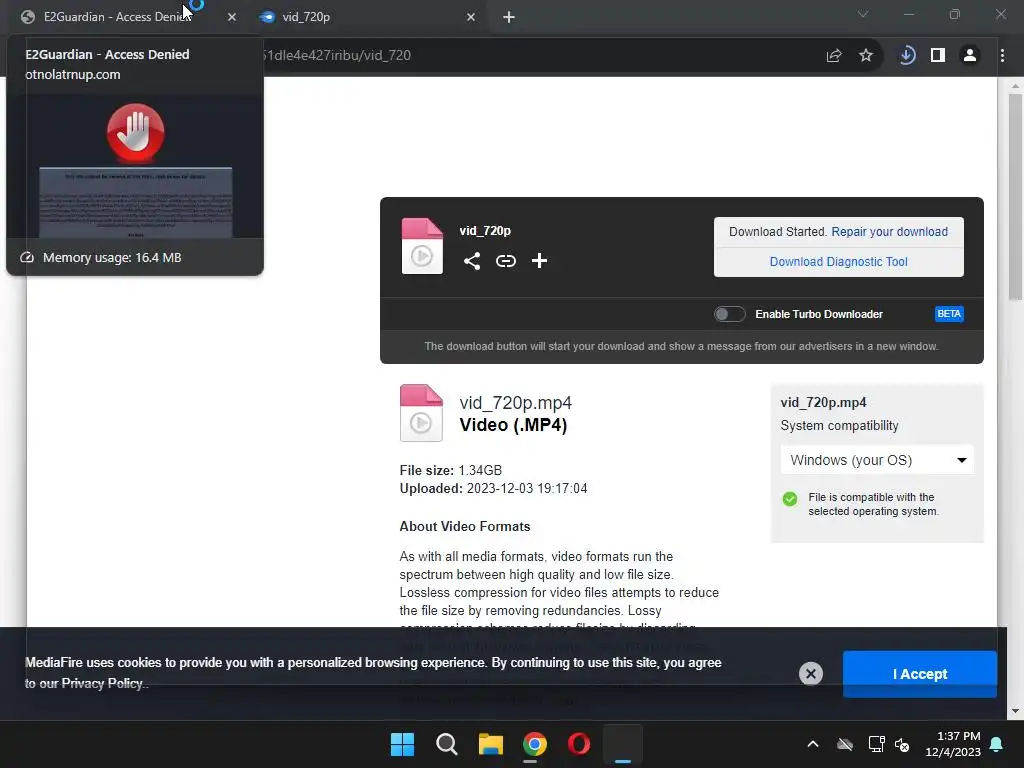Click the share icon for vid_720p
1024x768 pixels.
(x=472, y=261)
